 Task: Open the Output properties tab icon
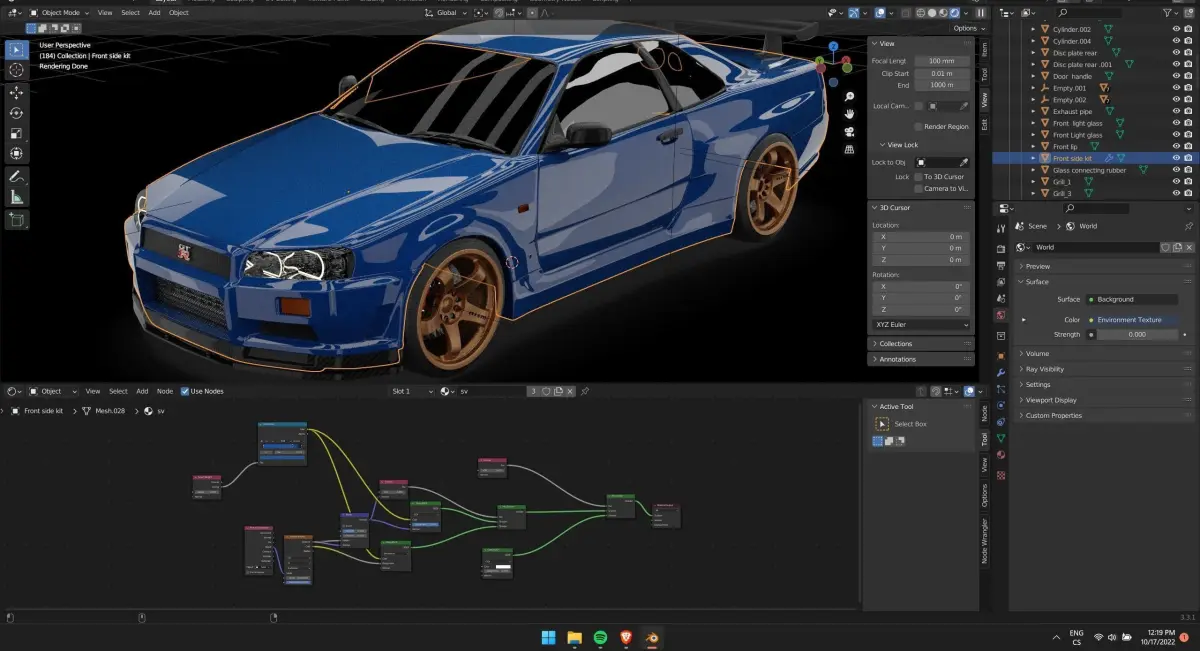[x=1001, y=265]
